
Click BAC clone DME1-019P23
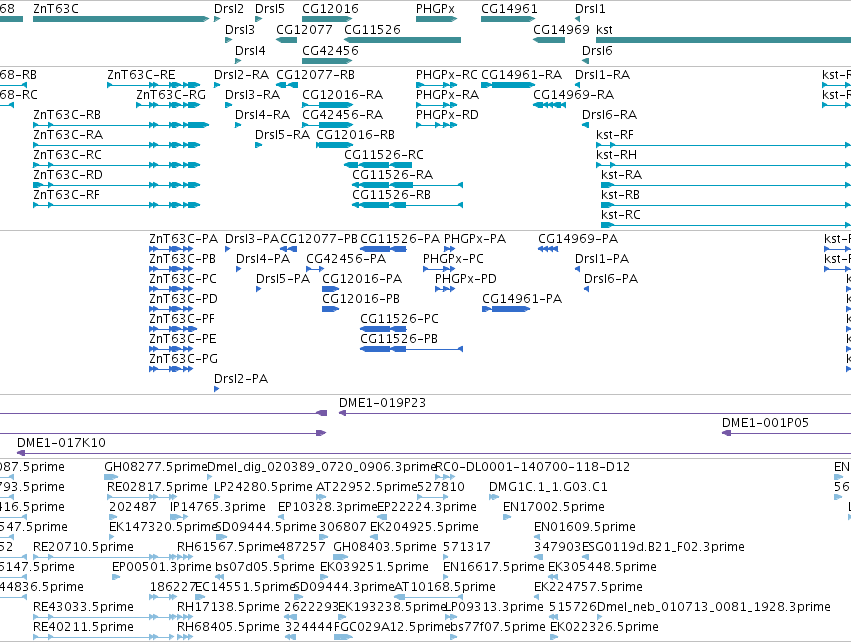[x=383, y=403]
